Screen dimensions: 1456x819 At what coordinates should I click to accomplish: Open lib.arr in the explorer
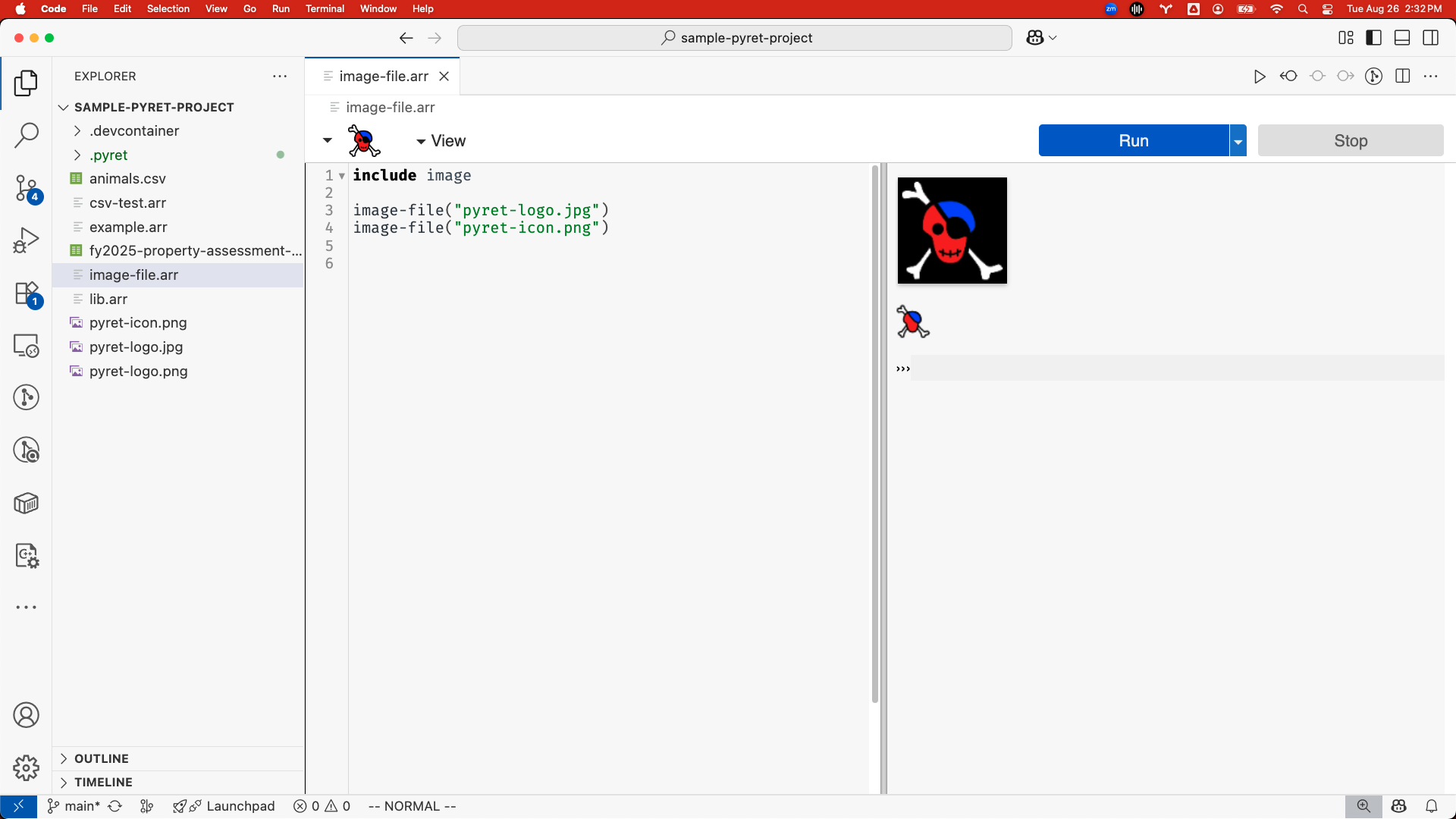pos(108,299)
